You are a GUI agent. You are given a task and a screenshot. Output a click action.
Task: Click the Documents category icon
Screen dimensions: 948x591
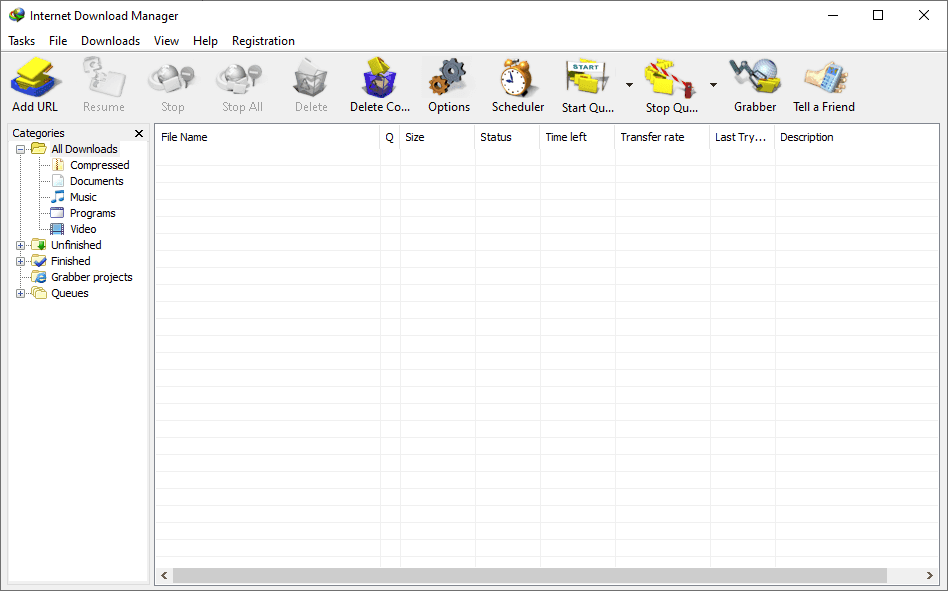tap(58, 181)
